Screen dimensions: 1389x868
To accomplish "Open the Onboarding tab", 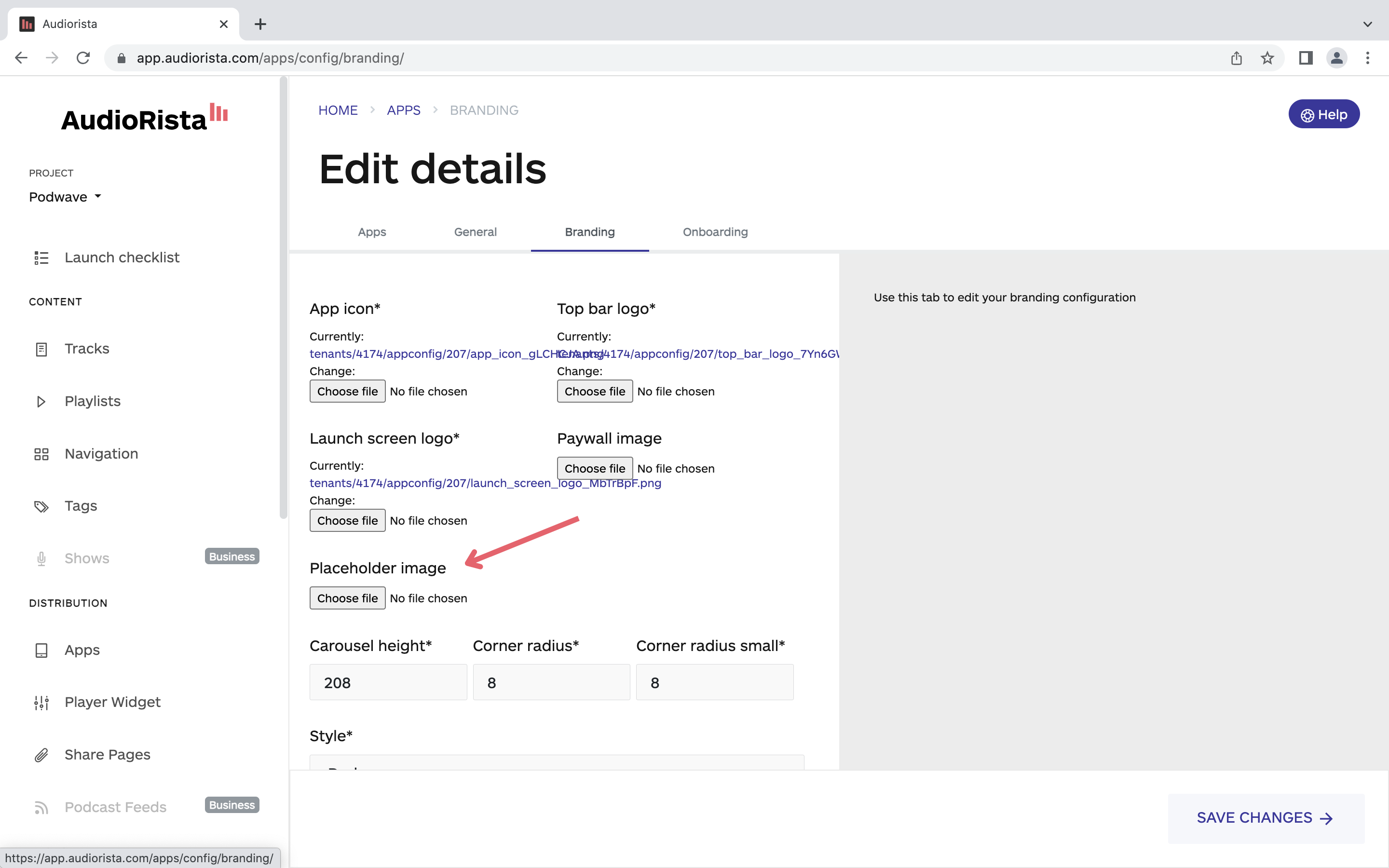I will click(715, 232).
